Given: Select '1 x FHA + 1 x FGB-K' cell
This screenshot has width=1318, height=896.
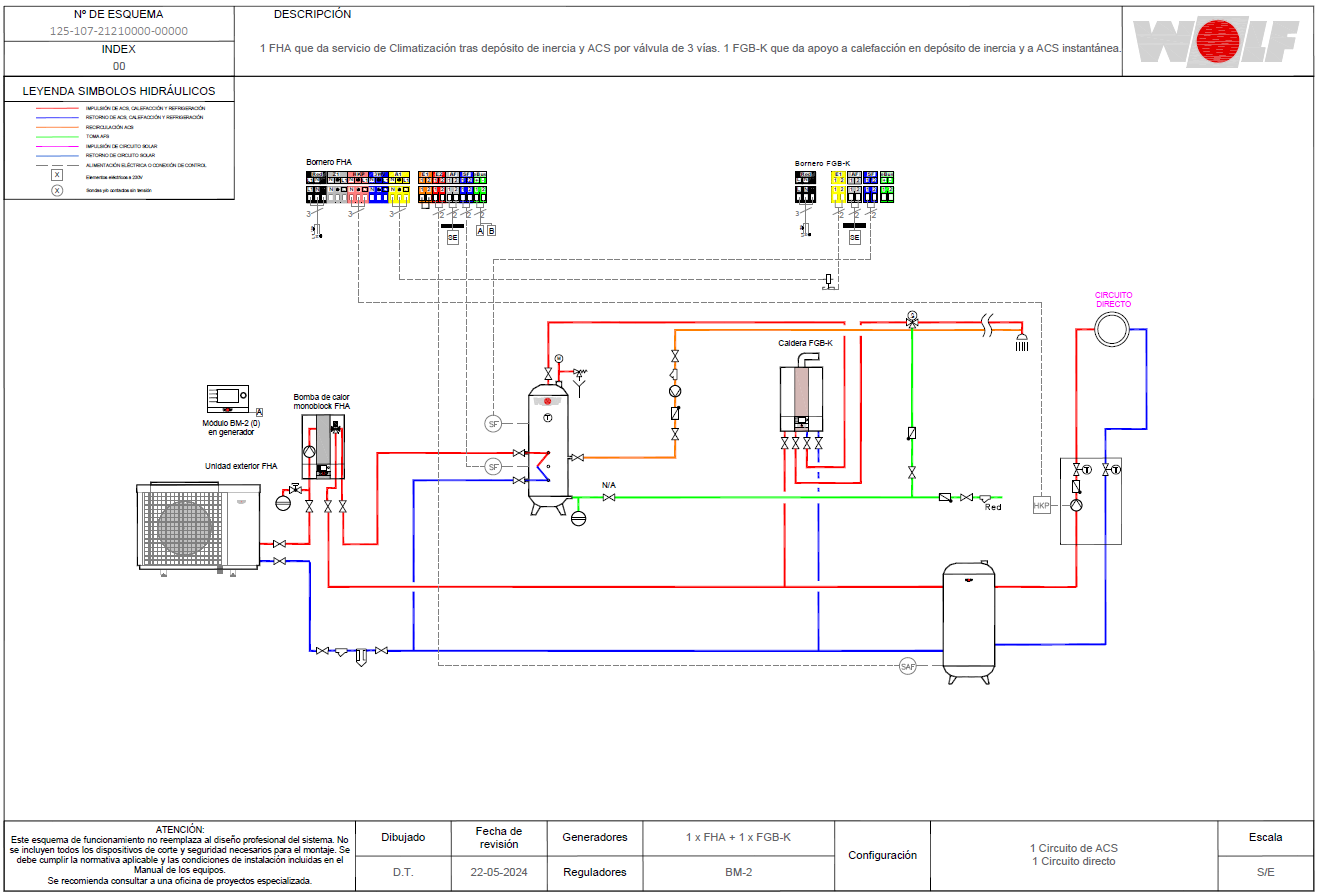Looking at the screenshot, I should (738, 837).
